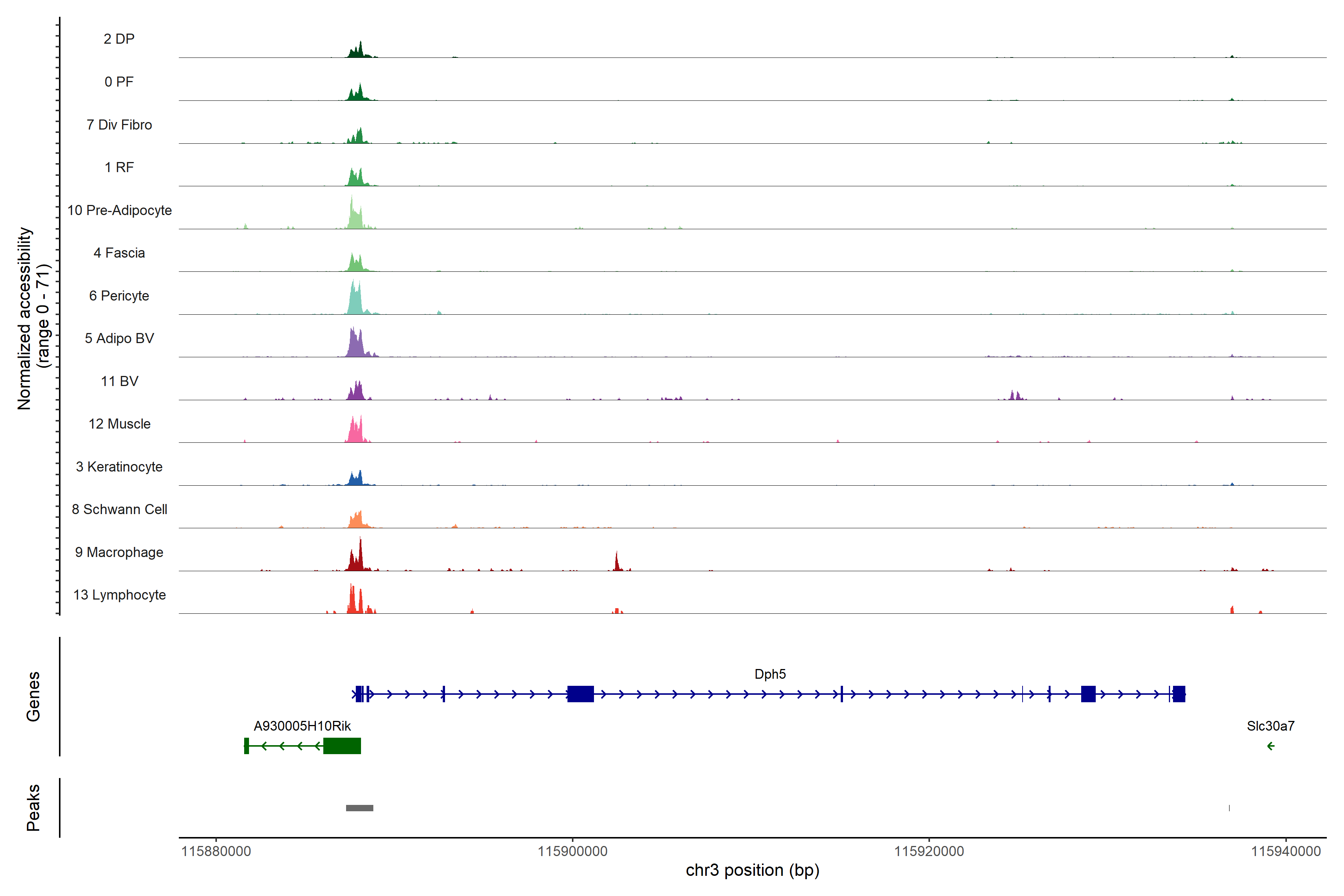
Task: Click the 10 Pre-Adipocyte track label
Action: pyautogui.click(x=119, y=210)
